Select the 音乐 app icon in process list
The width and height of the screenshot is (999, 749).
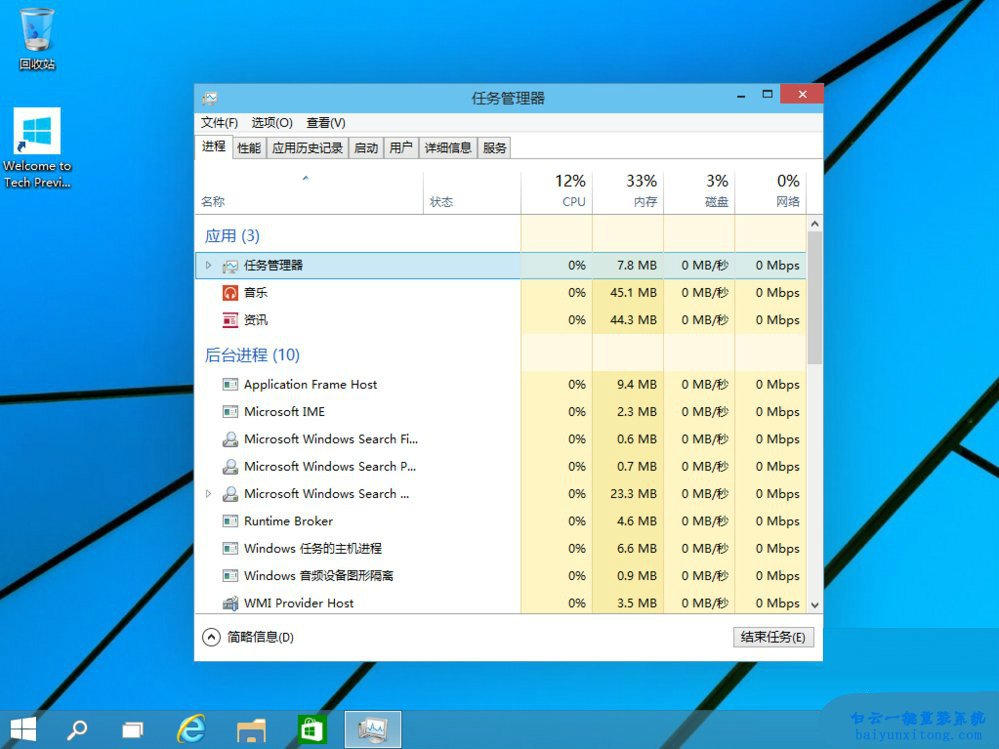coord(232,292)
